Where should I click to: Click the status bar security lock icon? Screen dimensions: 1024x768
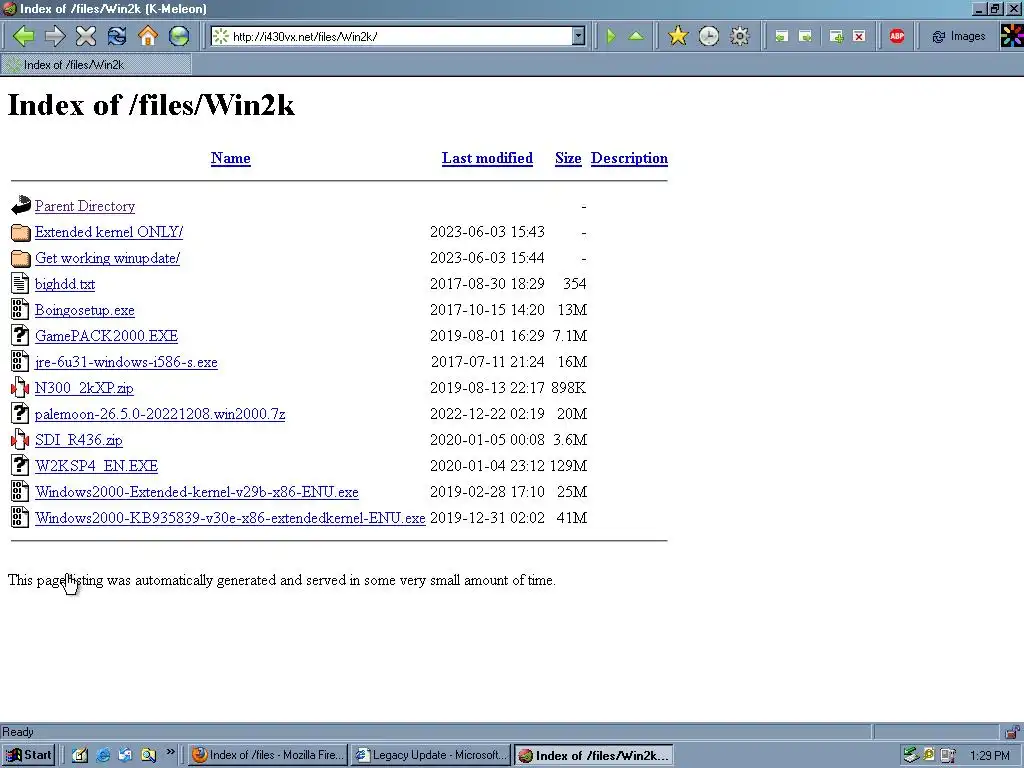pyautogui.click(x=1012, y=732)
